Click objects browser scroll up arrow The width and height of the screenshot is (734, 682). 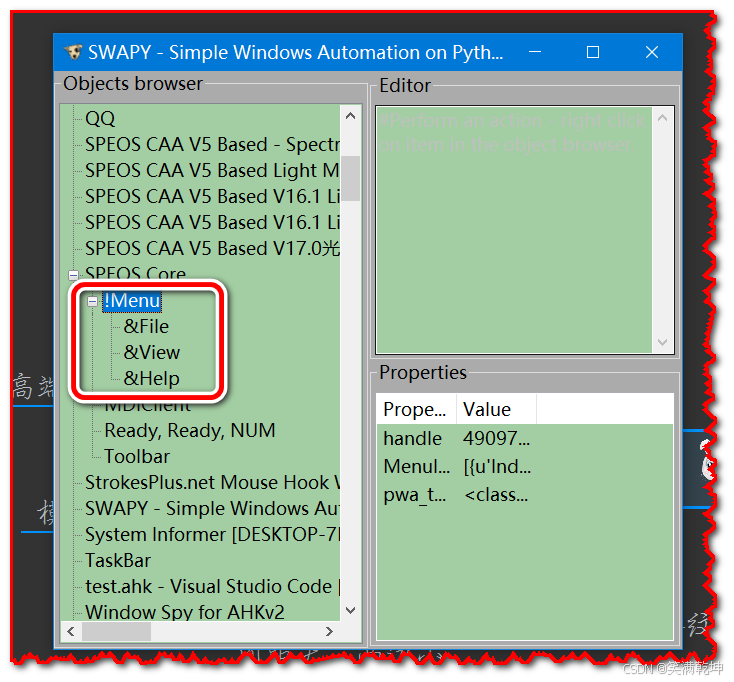tap(350, 116)
